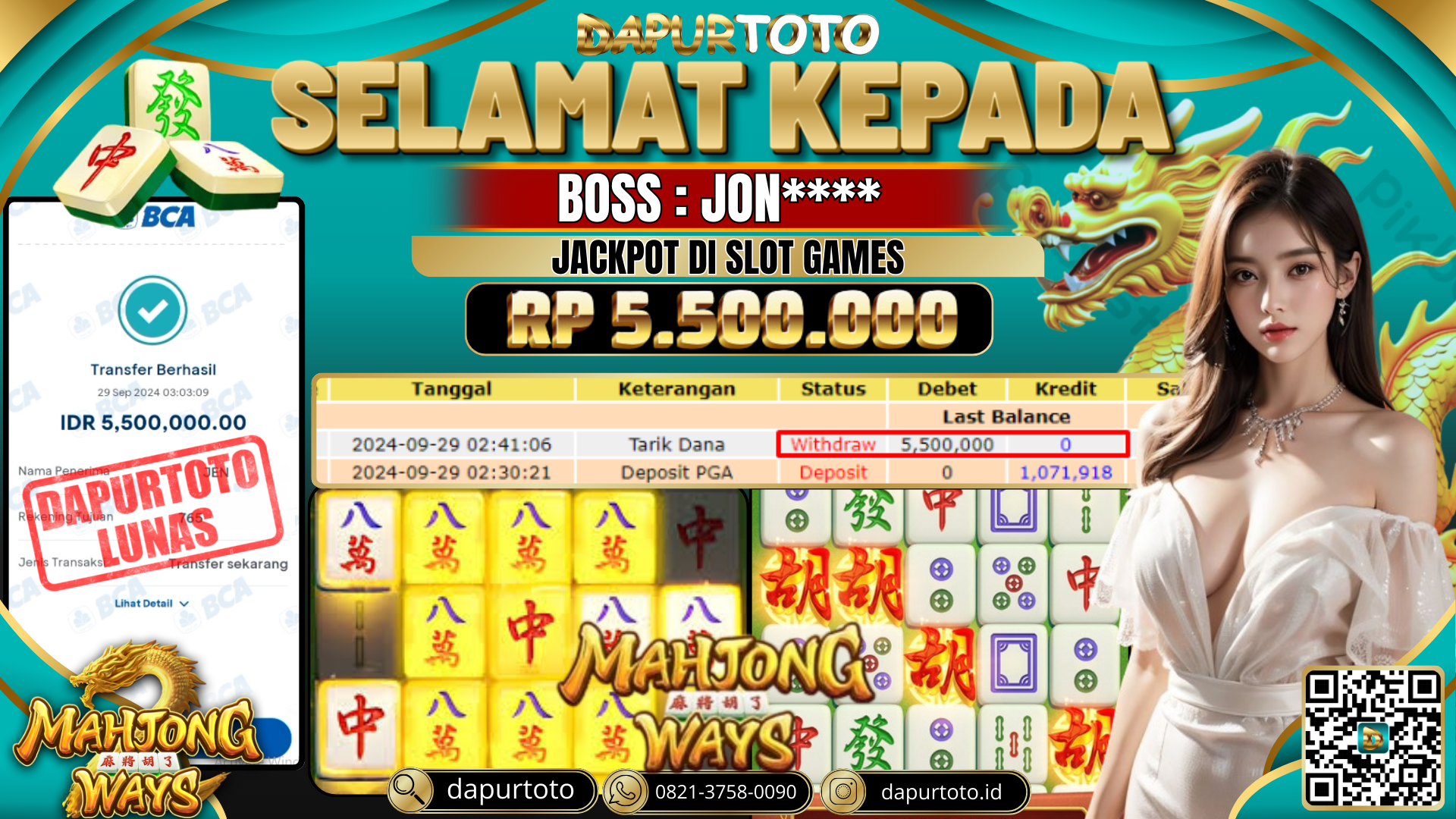Click the Instagram icon beside dapurtoto.id
Screen dimensions: 1456x819
coord(843,792)
